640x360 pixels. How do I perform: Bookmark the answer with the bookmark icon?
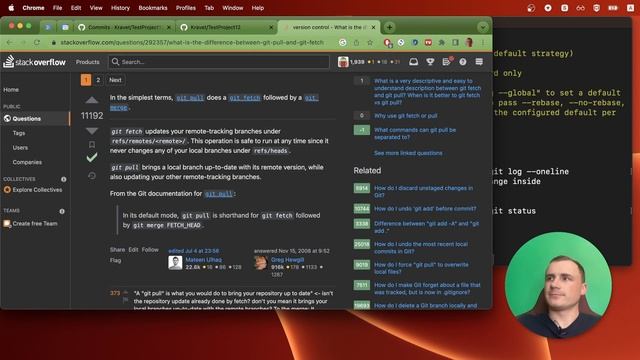tap(92, 144)
